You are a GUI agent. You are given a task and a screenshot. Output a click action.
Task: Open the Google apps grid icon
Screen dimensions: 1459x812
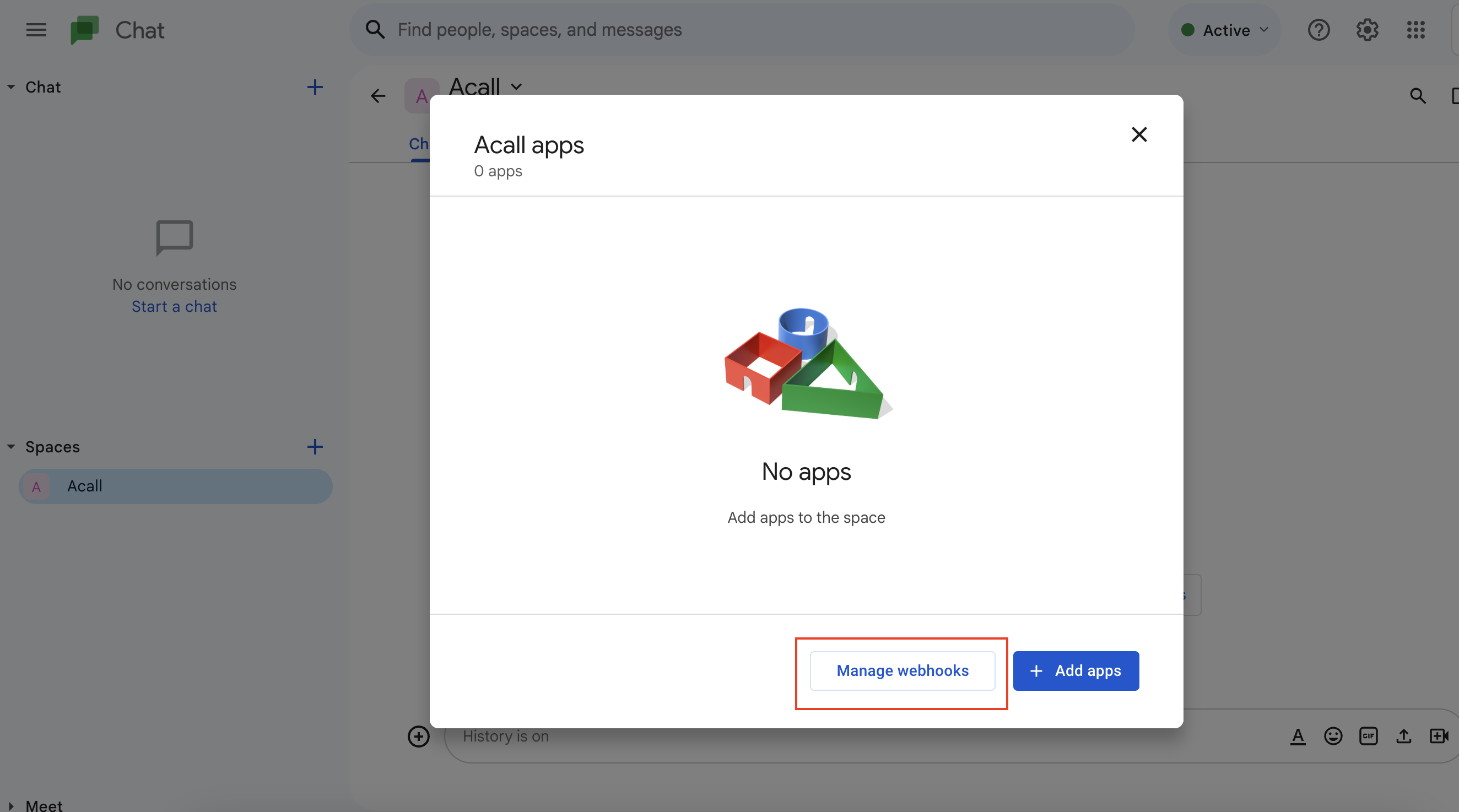coord(1415,30)
